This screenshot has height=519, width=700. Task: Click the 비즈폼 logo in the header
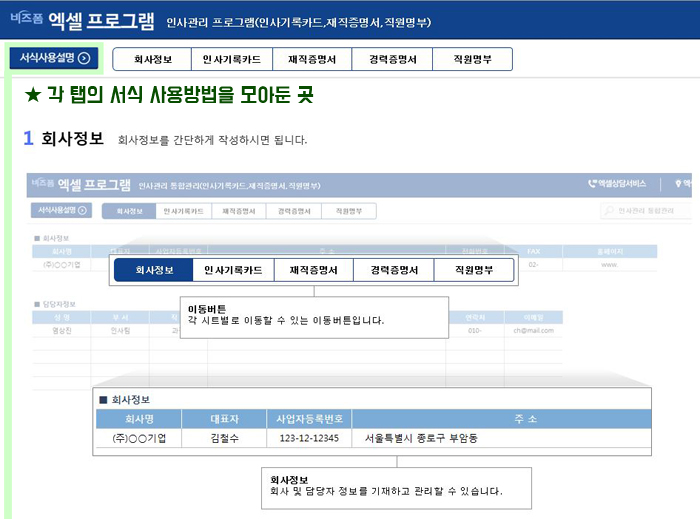[26, 18]
